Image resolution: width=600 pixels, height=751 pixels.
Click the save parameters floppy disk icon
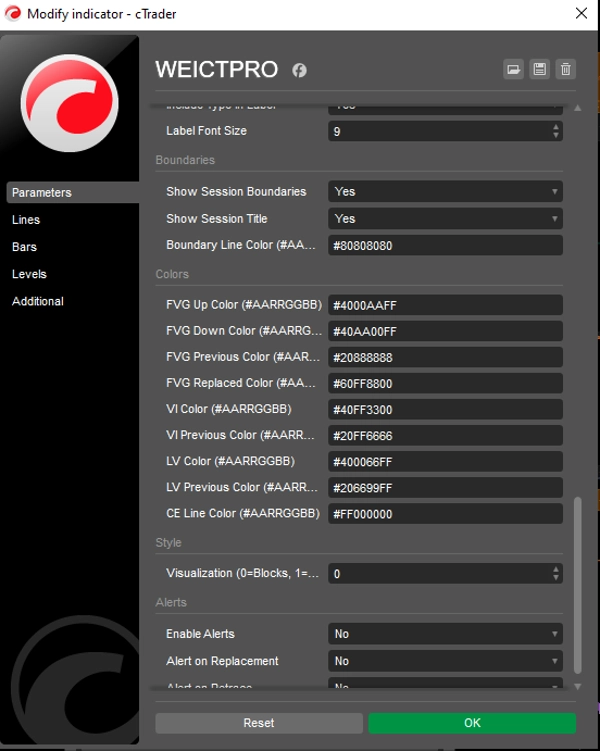click(539, 69)
